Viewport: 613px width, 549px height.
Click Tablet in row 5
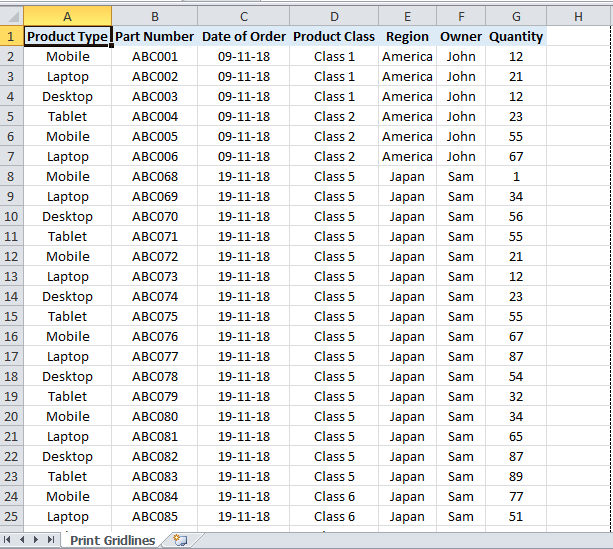67,117
